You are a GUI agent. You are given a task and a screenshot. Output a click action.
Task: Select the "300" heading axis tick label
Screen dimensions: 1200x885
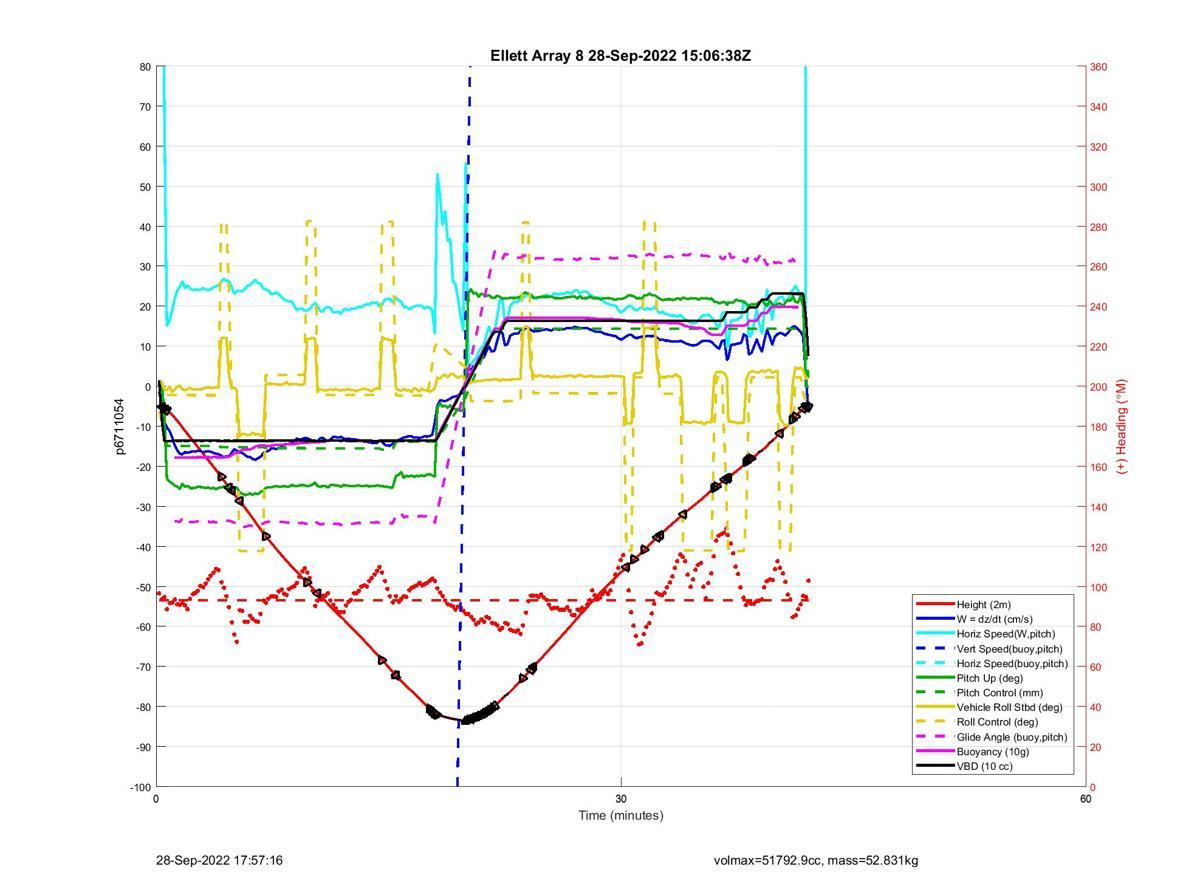click(x=1099, y=187)
